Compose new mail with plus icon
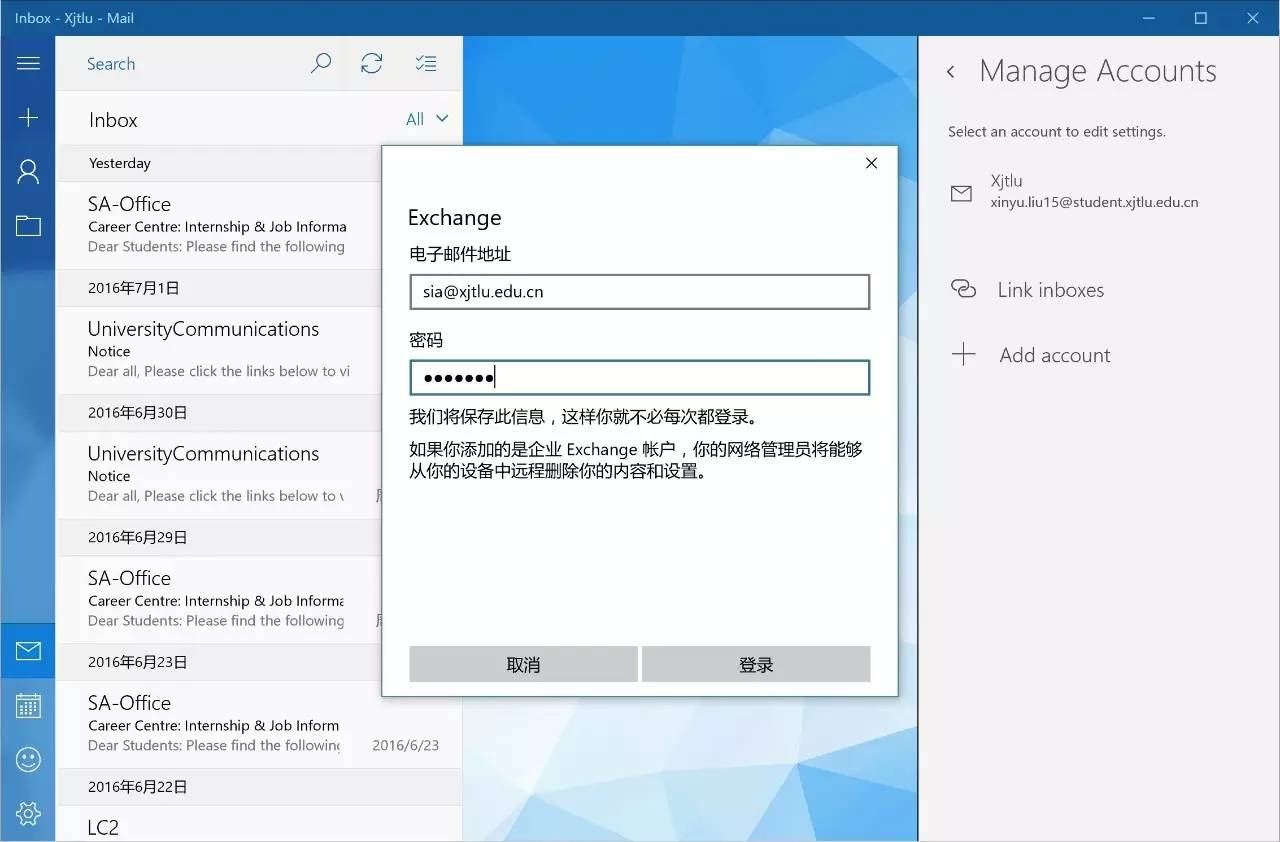The height and width of the screenshot is (842, 1280). click(28, 118)
